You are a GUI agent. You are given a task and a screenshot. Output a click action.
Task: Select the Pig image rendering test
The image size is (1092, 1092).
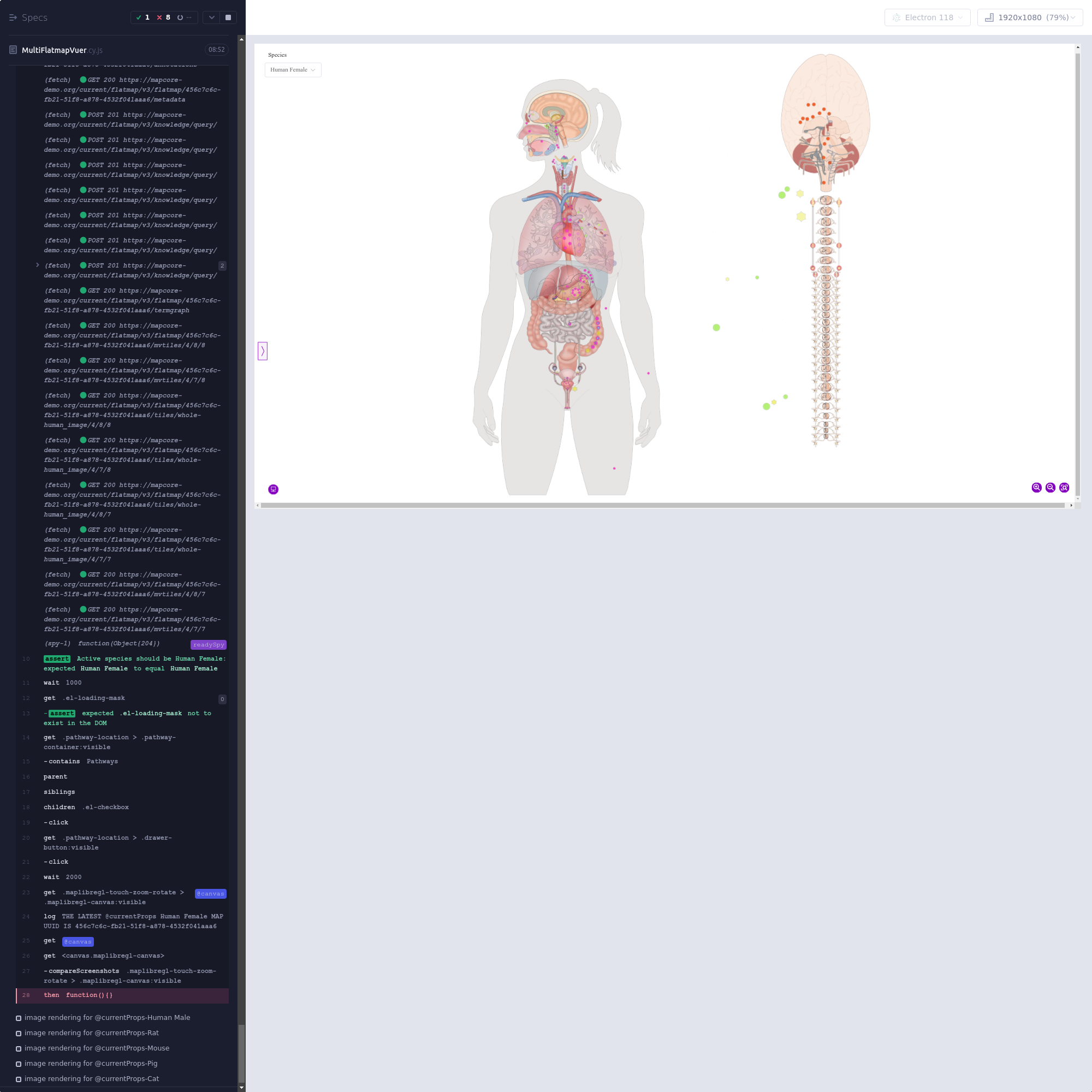(x=91, y=1063)
